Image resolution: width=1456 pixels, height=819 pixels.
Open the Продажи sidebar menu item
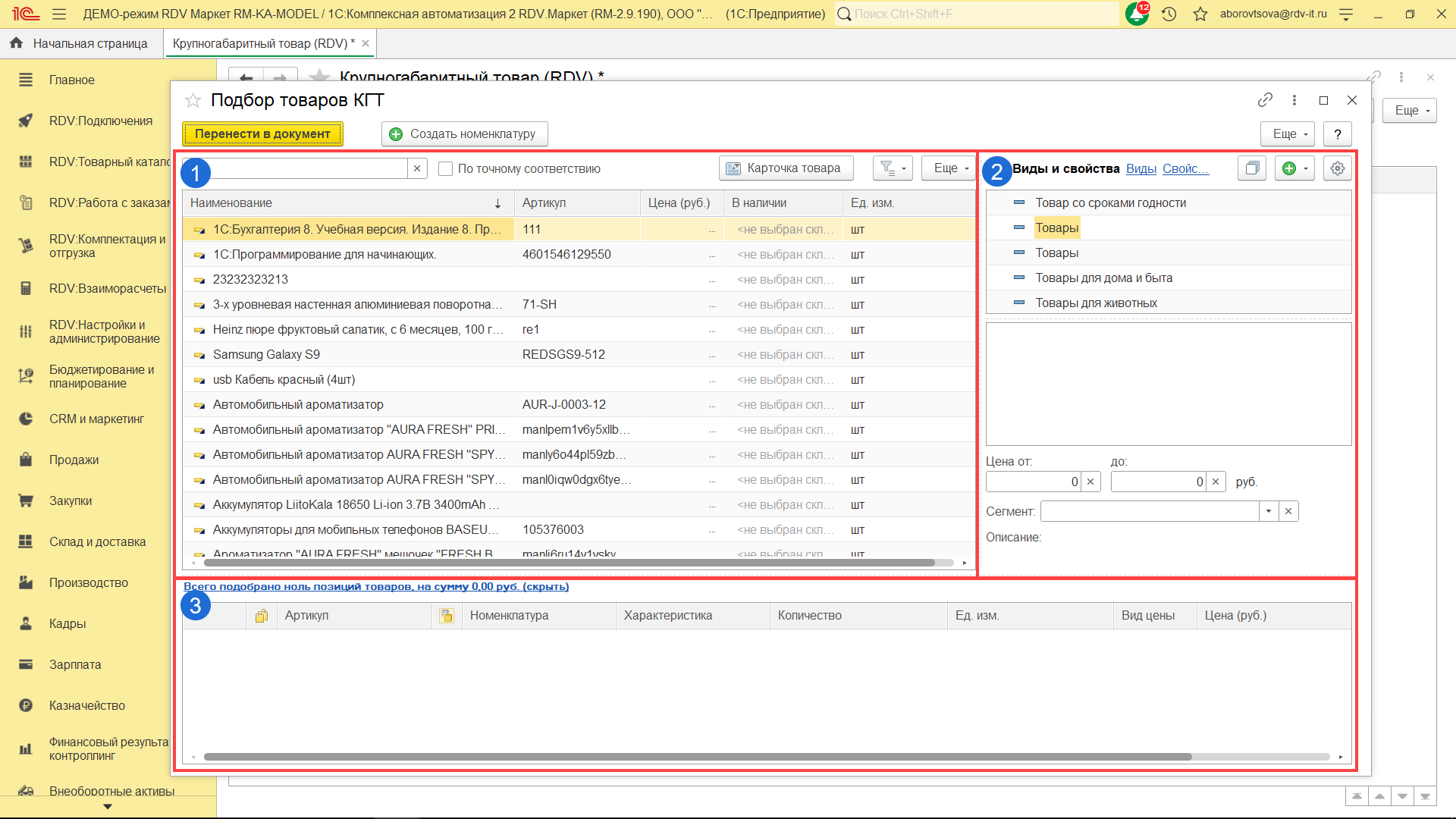tap(74, 460)
